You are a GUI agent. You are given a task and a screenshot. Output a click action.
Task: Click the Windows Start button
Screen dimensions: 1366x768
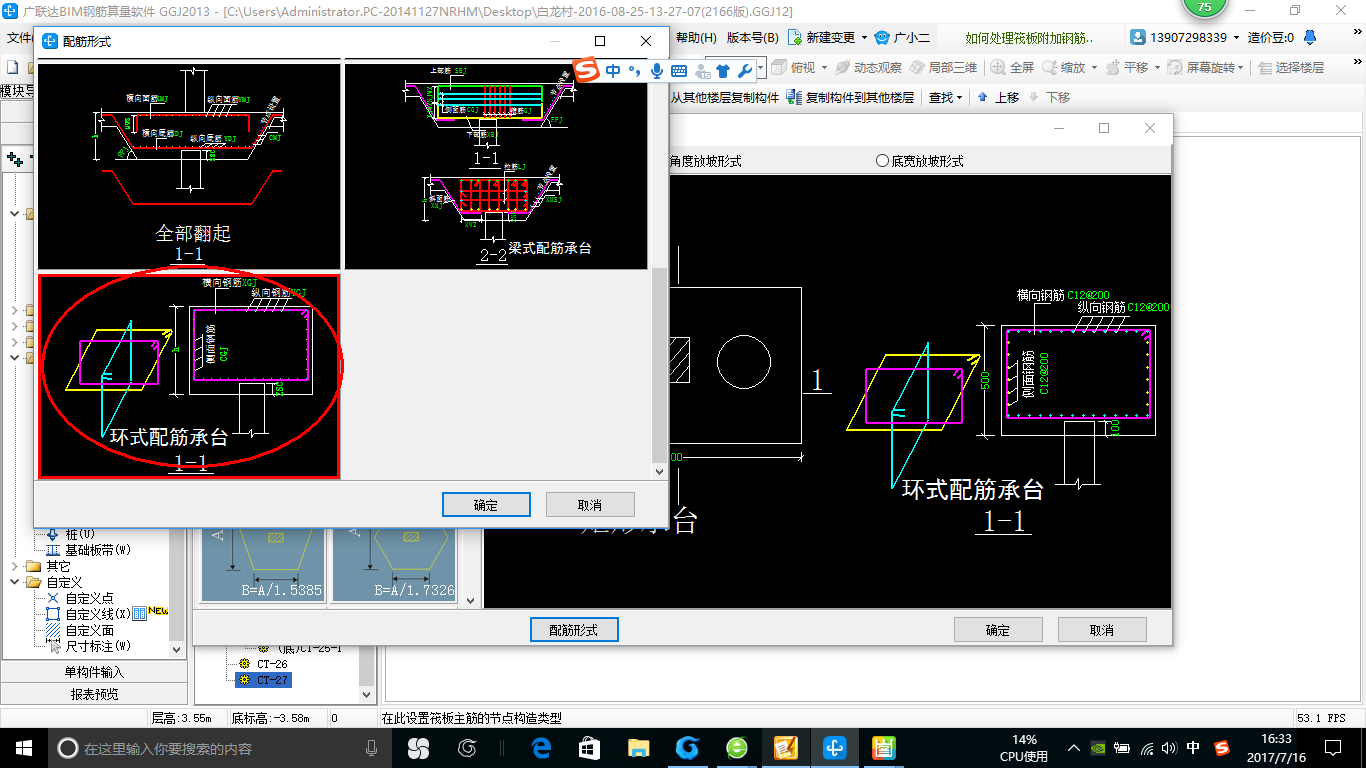click(x=23, y=748)
